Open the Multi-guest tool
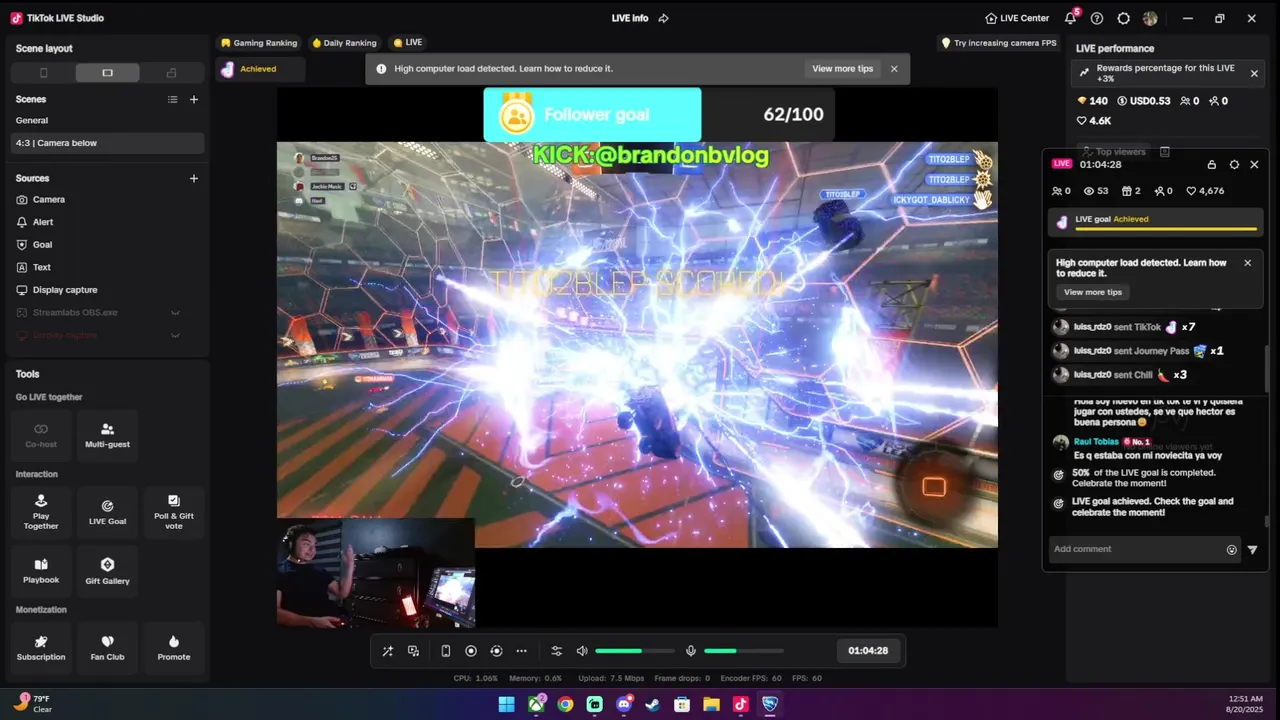The width and height of the screenshot is (1280, 720). (x=107, y=435)
